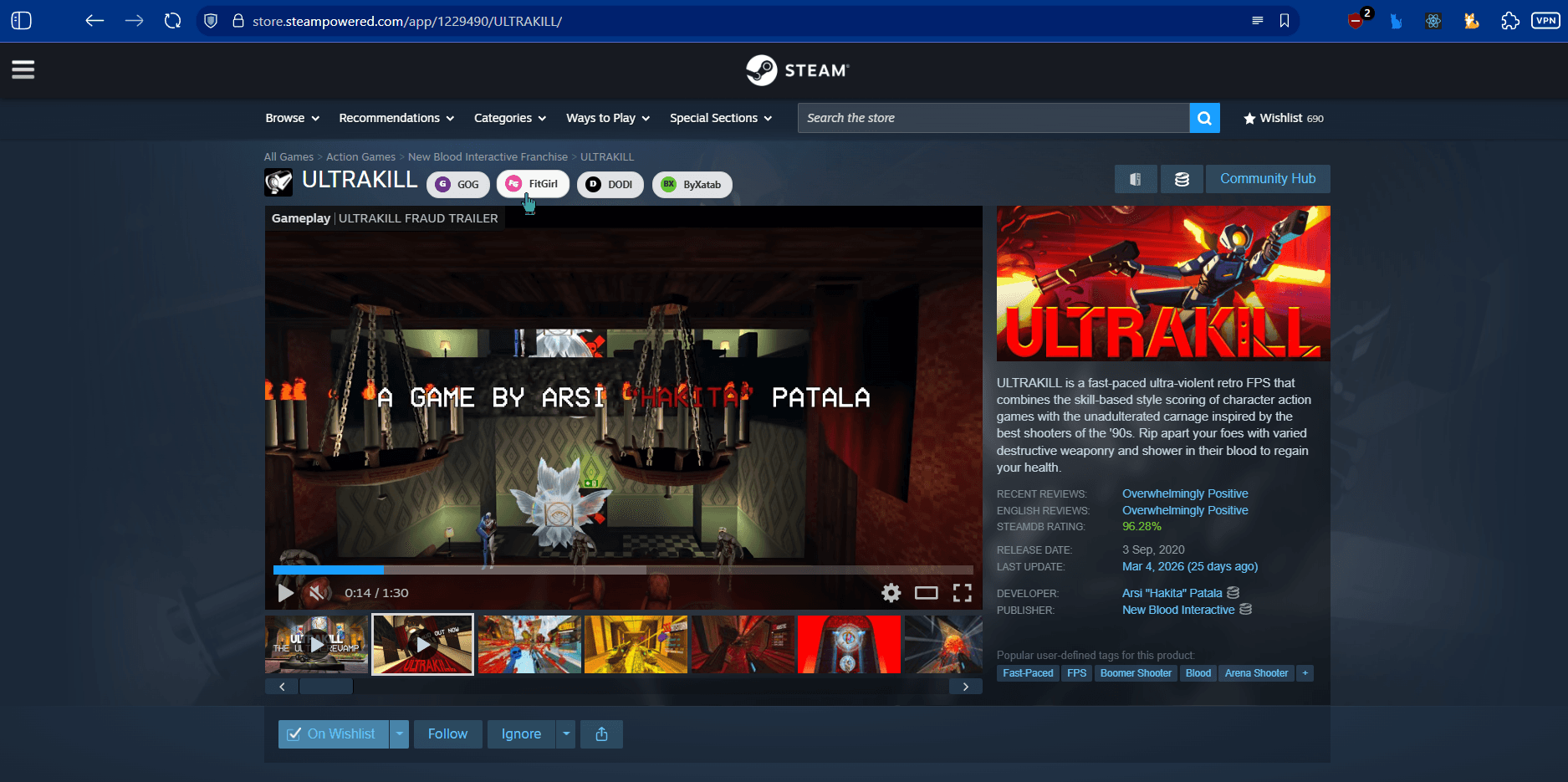This screenshot has height=782, width=1568.
Task: Click the share icon next to Ignore
Action: [x=601, y=733]
